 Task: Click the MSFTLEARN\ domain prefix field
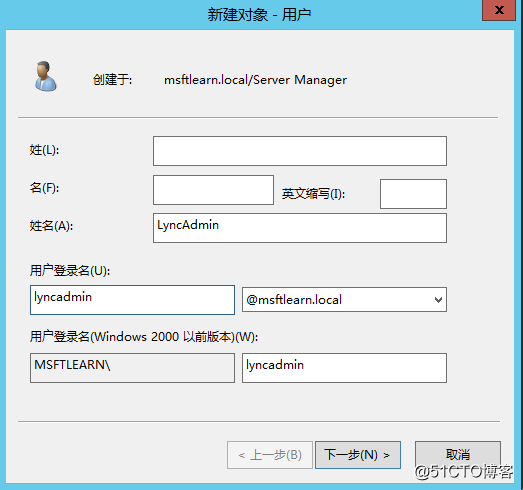coord(132,368)
